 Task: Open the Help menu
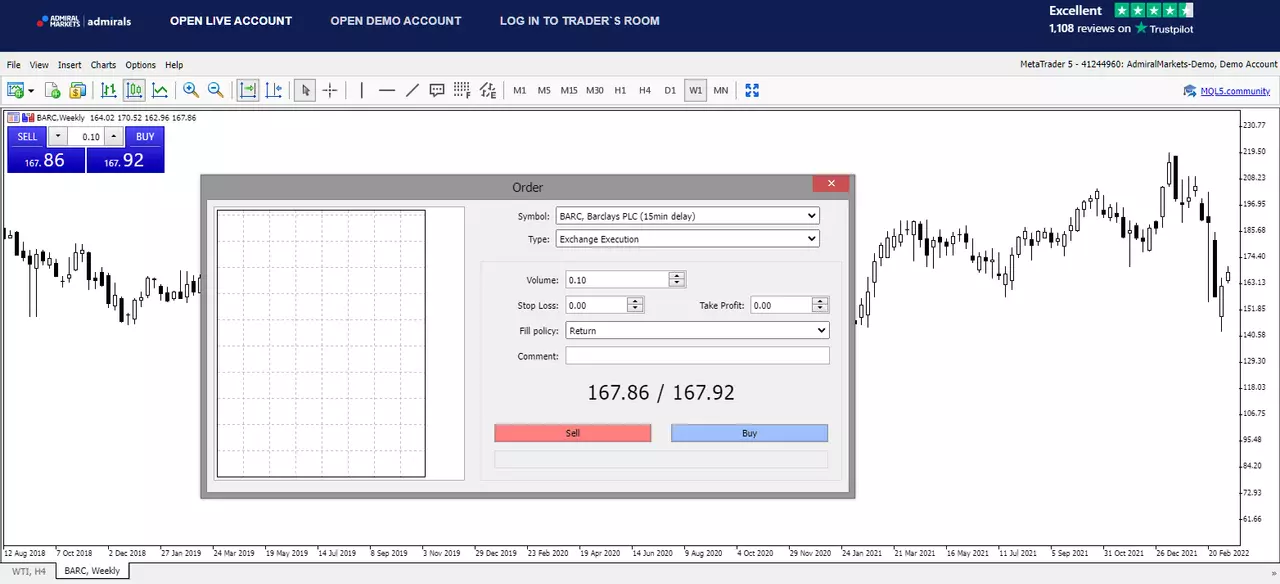pos(174,65)
